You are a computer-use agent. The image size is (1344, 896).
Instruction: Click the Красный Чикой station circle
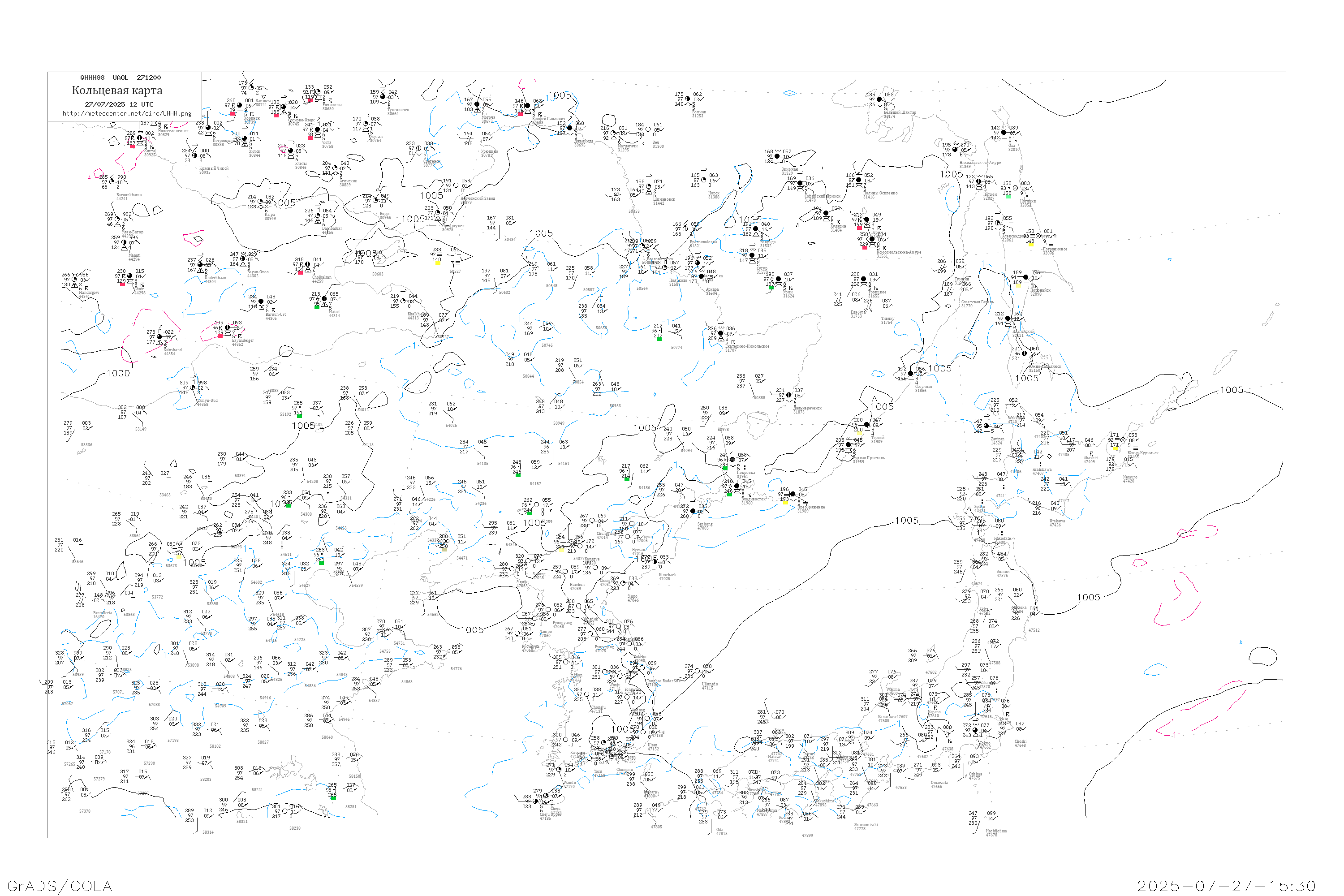(x=195, y=155)
